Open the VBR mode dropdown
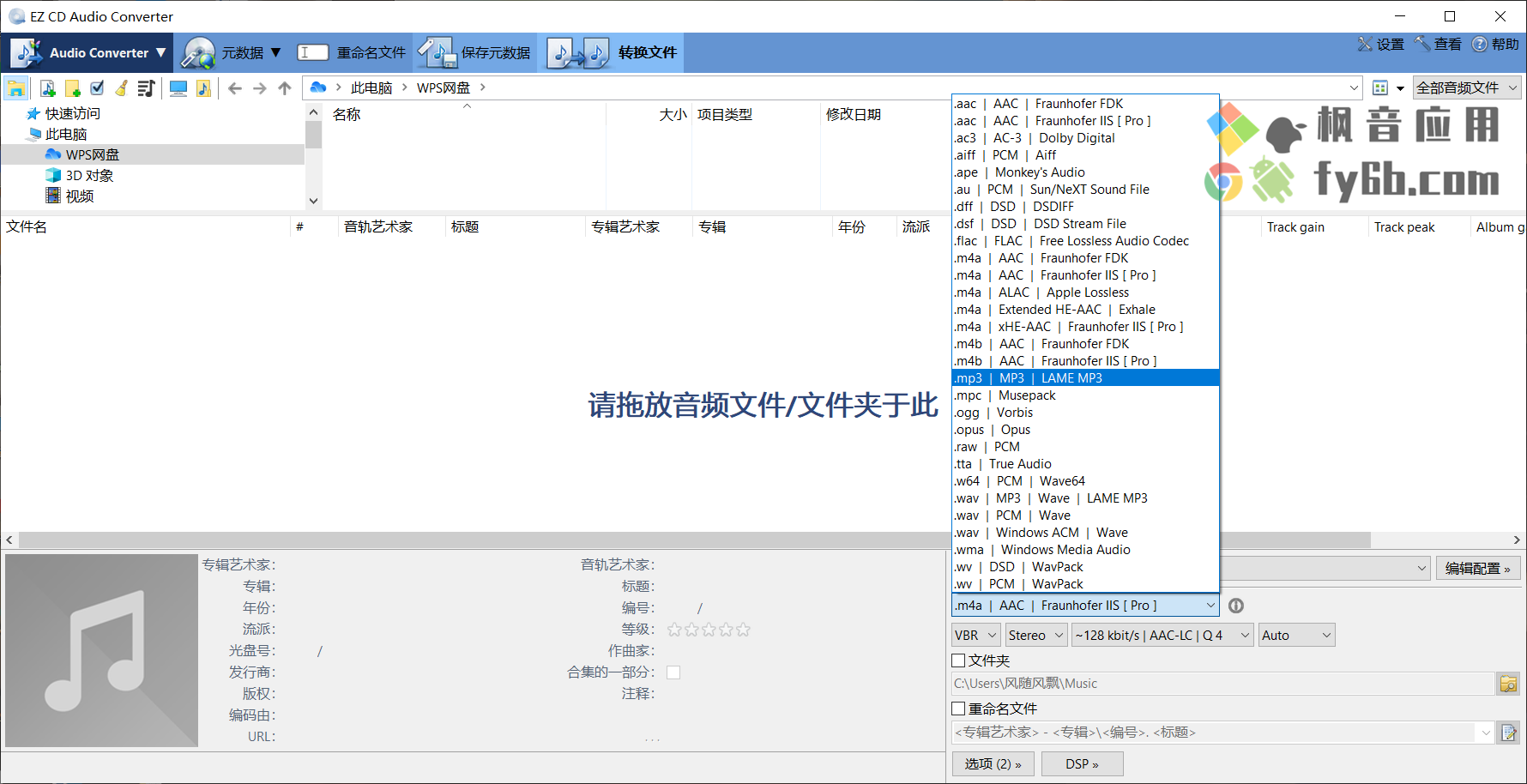Image resolution: width=1527 pixels, height=784 pixels. (976, 636)
